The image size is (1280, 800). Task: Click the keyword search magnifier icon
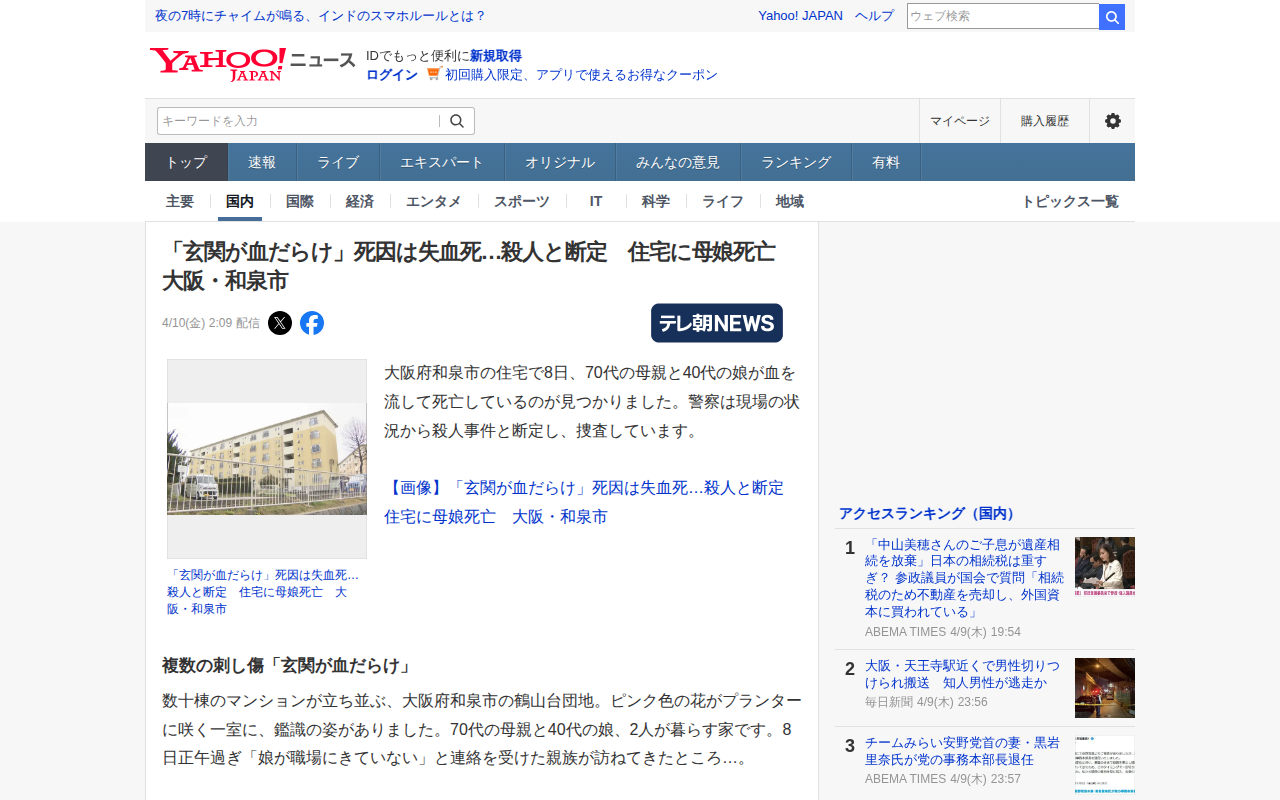457,121
